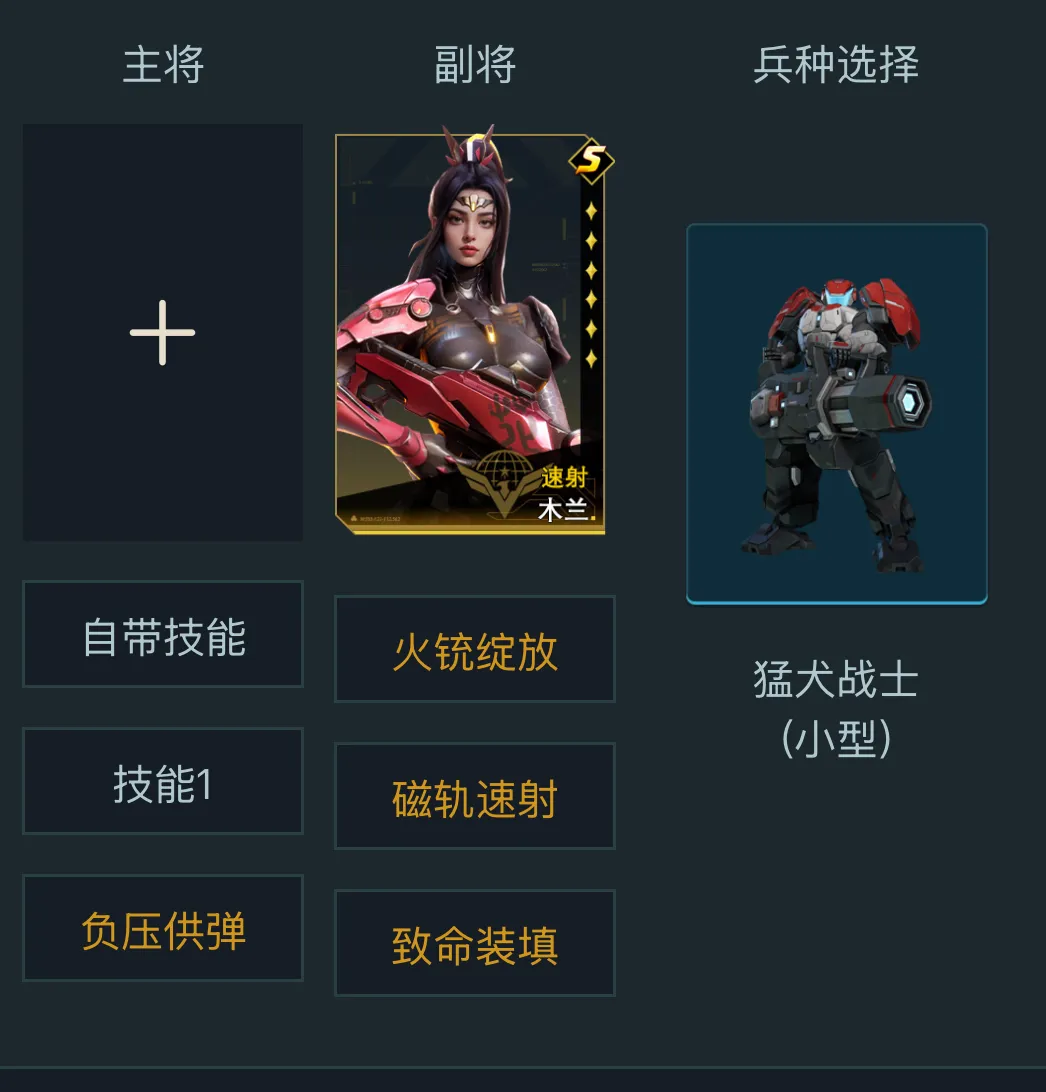Select the 致命装填 skill
Viewport: 1046px width, 1092px height.
point(475,943)
